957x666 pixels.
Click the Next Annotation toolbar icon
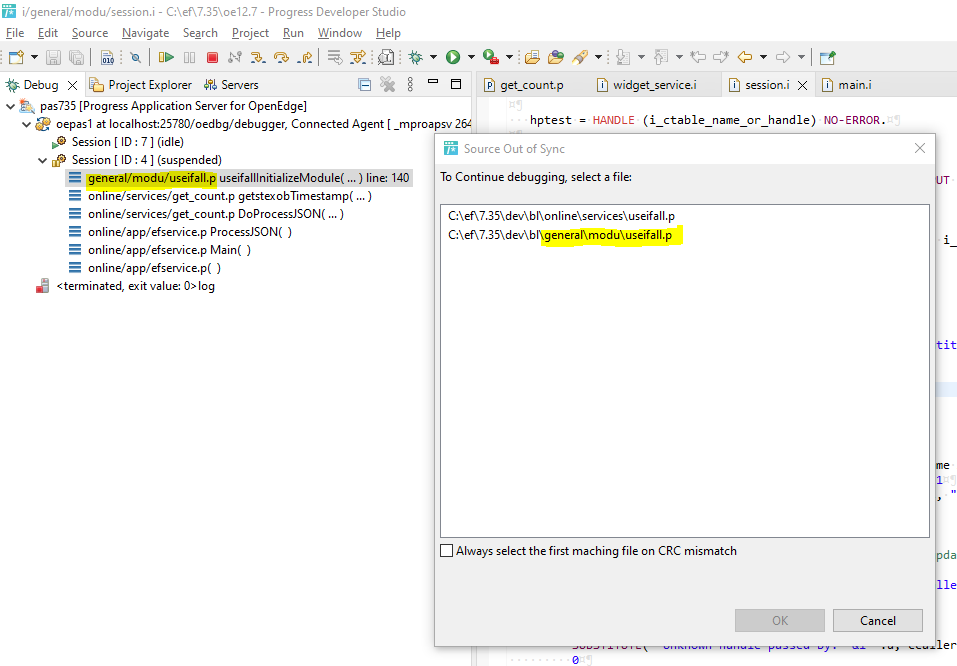[623, 57]
